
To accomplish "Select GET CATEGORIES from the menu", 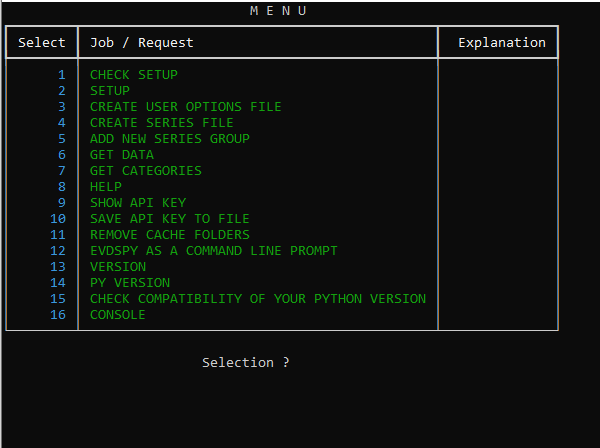I will click(146, 171).
